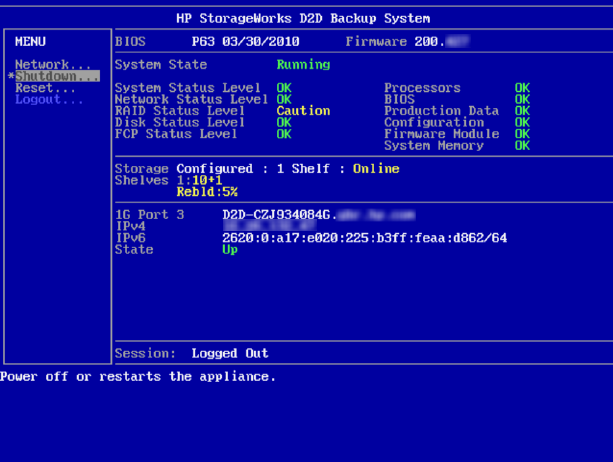Click the OK value next to FCP Status Level
This screenshot has height=462, width=613.
tap(284, 134)
